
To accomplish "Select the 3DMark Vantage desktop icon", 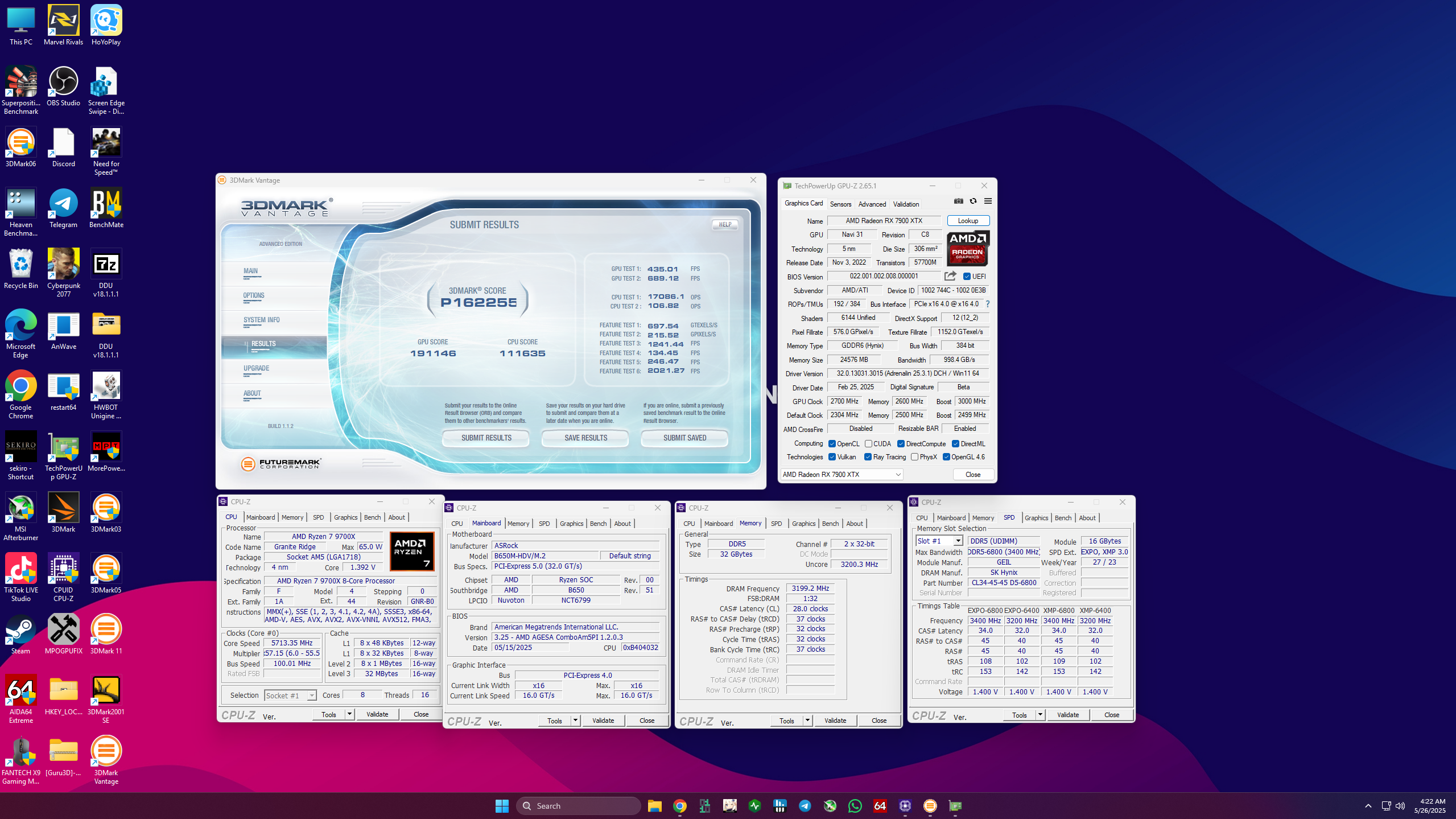I will point(106,760).
